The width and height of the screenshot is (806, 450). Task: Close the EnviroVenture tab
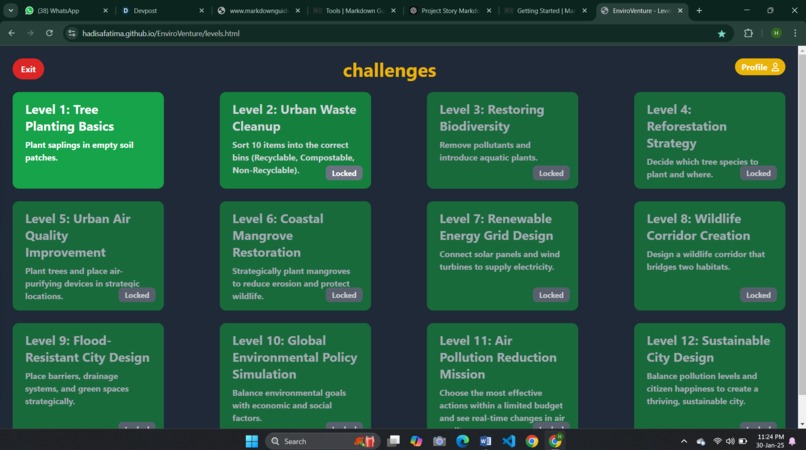point(680,10)
